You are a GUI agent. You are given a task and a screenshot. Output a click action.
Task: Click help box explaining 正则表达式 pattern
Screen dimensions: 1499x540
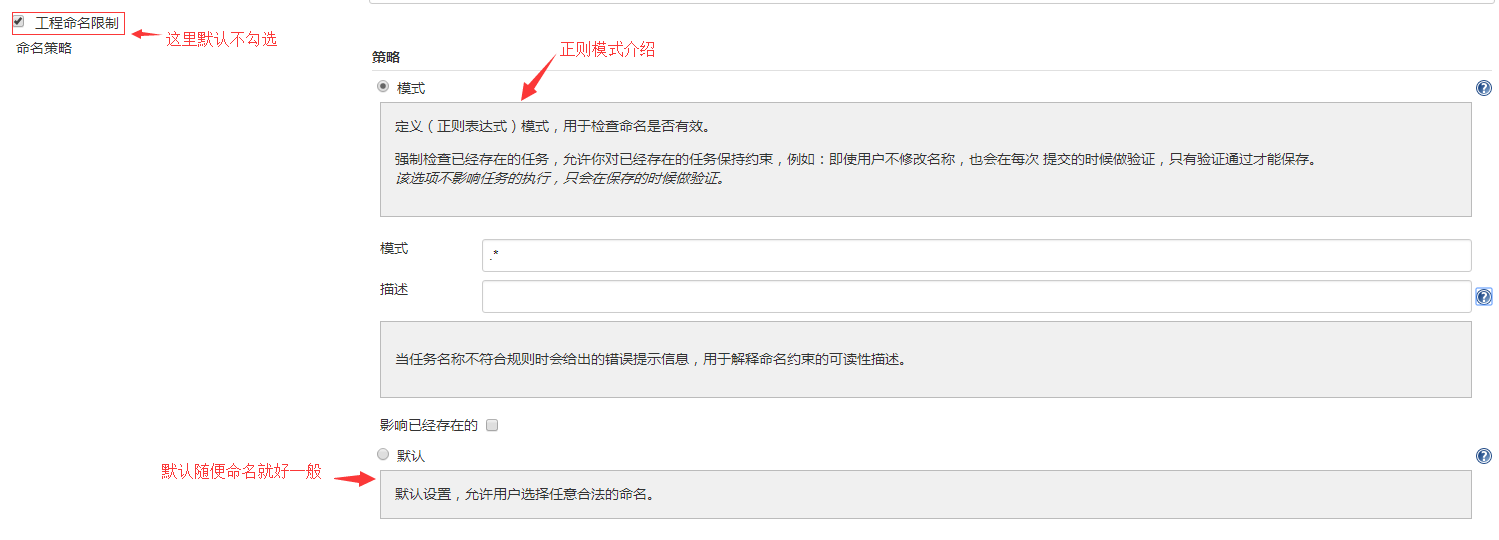coord(925,159)
